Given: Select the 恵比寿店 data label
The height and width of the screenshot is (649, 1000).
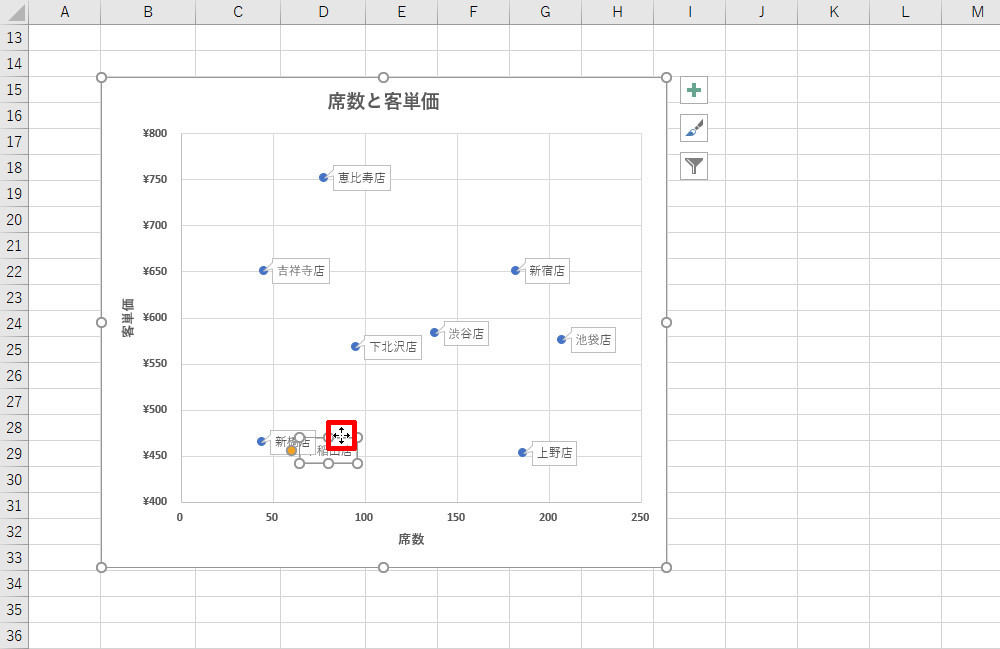Looking at the screenshot, I should [361, 179].
